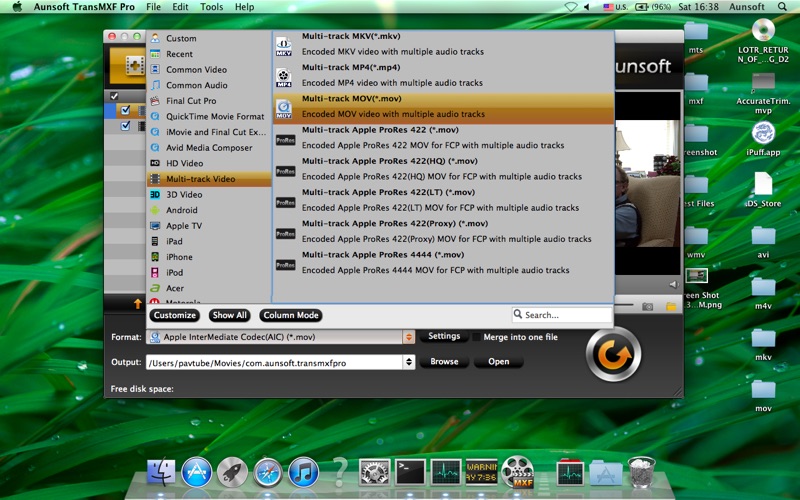Select Multi-track MP4 format icon
The image size is (800, 500).
click(x=284, y=76)
